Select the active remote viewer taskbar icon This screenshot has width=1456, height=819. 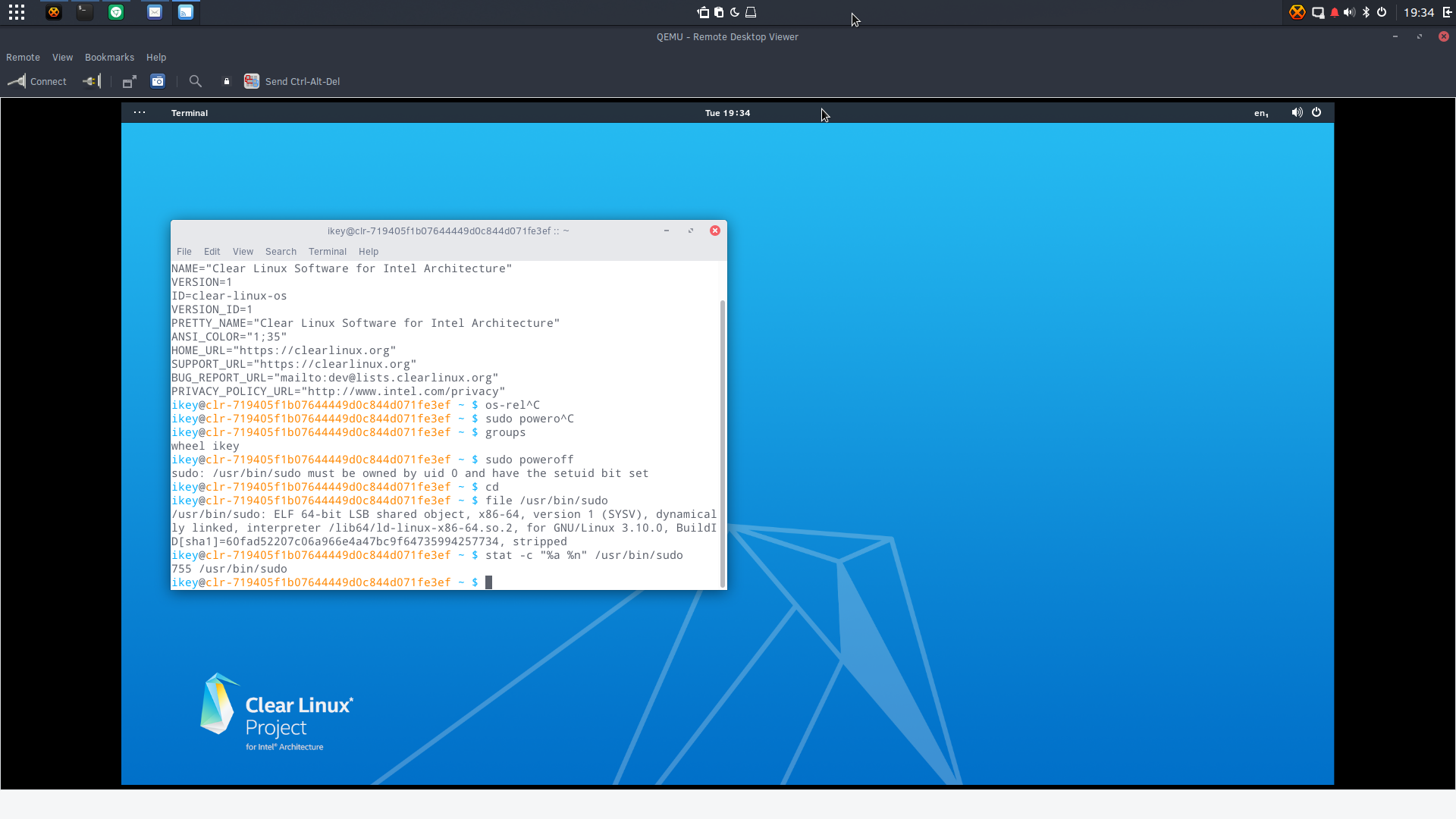pos(186,12)
